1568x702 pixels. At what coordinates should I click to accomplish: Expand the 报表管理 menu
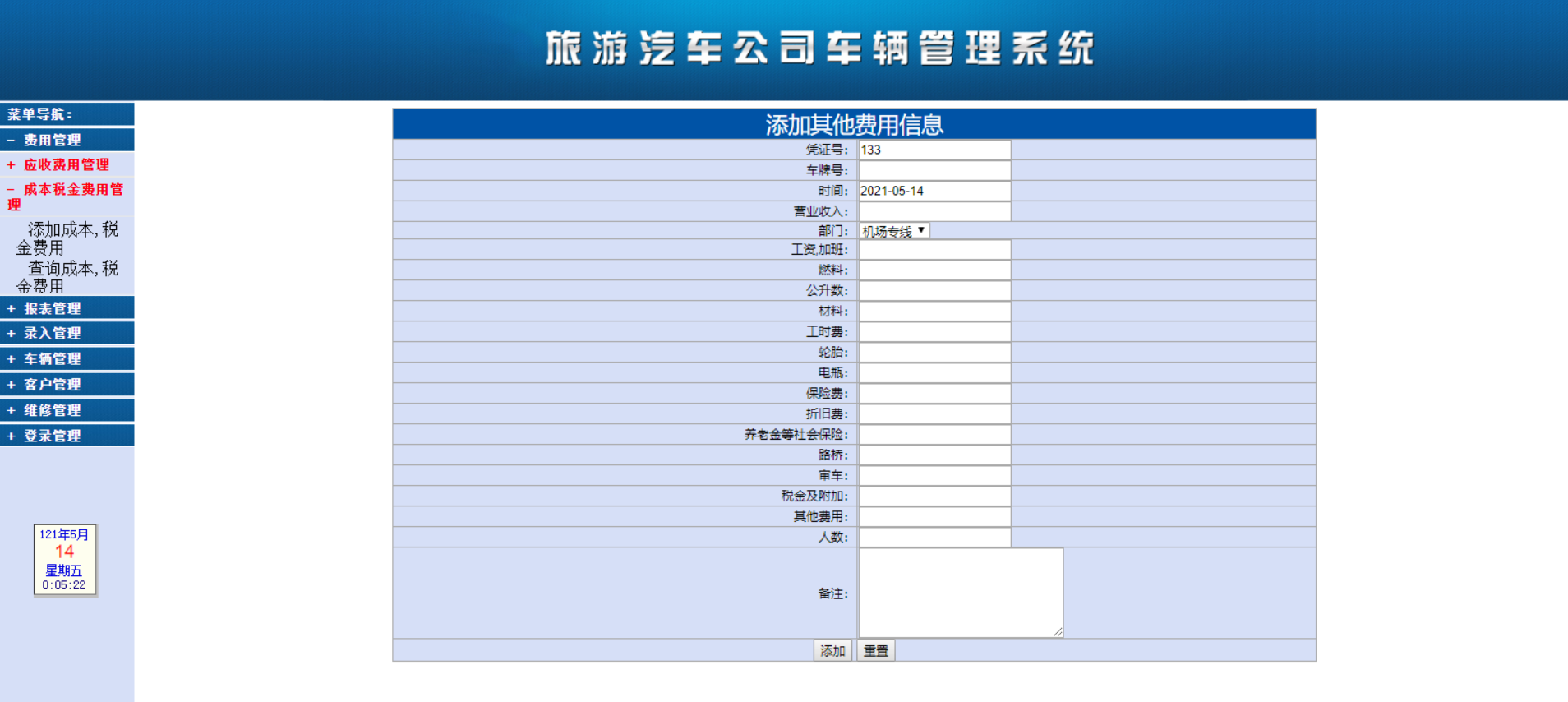[67, 308]
